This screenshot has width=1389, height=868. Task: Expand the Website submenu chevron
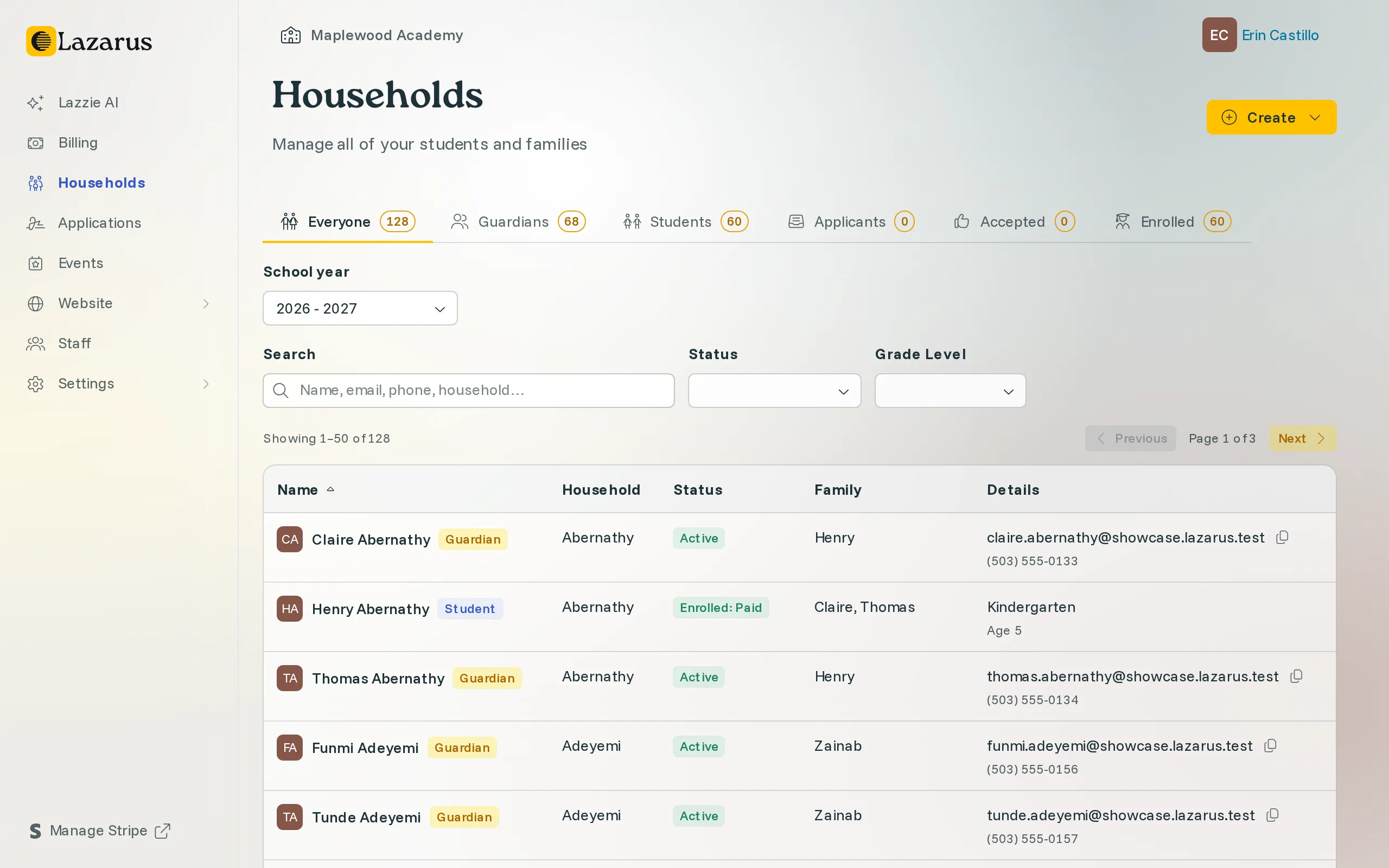pos(206,303)
